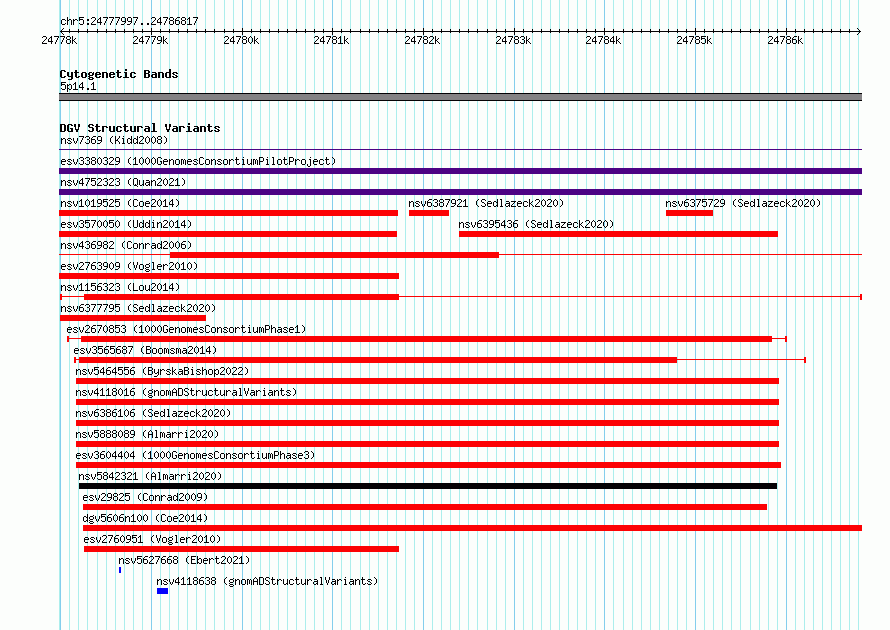Select the blue nsv4118638 variant bar
The width and height of the screenshot is (890, 630).
[162, 591]
